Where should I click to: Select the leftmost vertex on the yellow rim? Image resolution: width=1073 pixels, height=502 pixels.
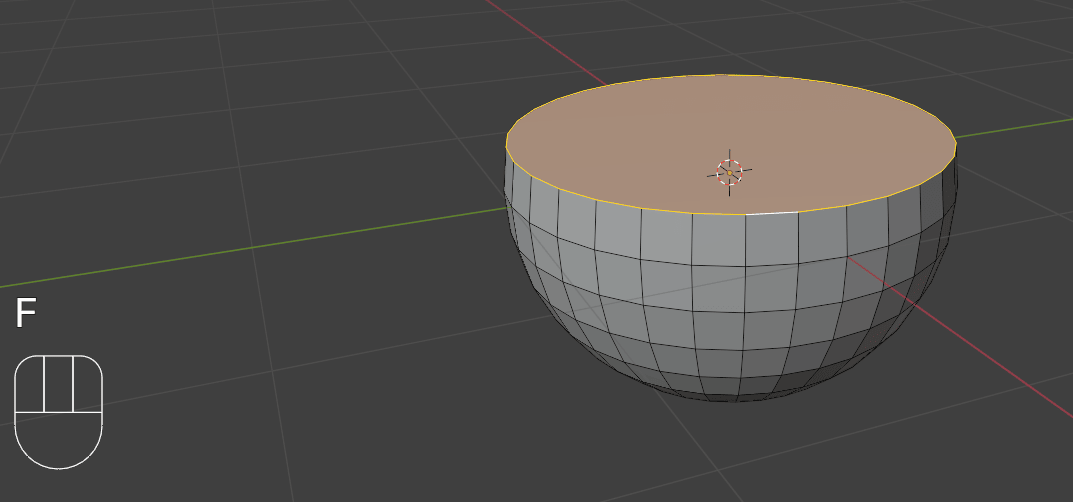[507, 146]
